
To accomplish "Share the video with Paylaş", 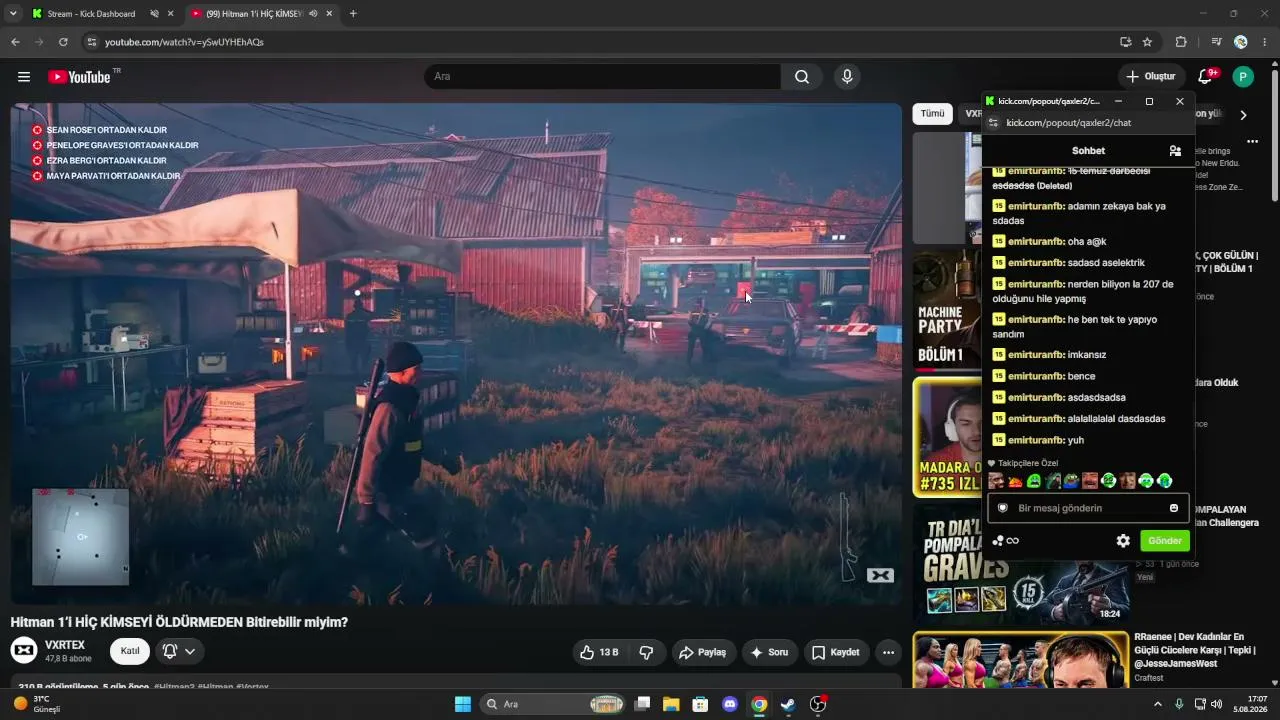I will (x=703, y=652).
